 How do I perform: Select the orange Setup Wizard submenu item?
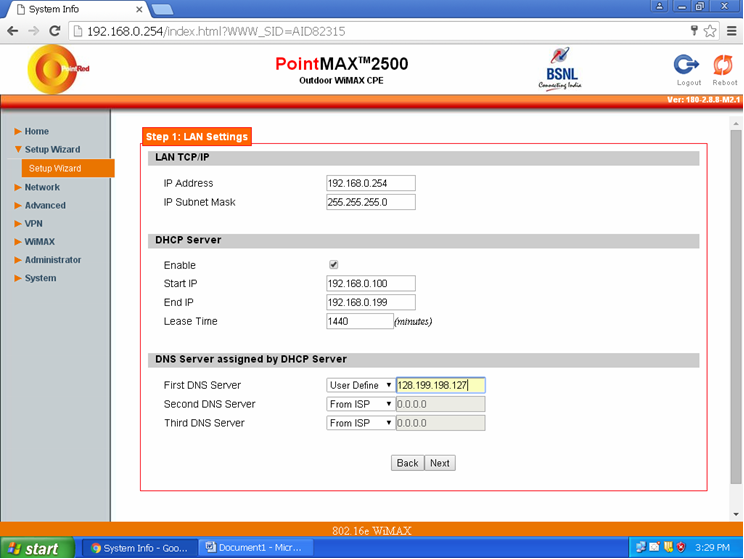[x=68, y=168]
